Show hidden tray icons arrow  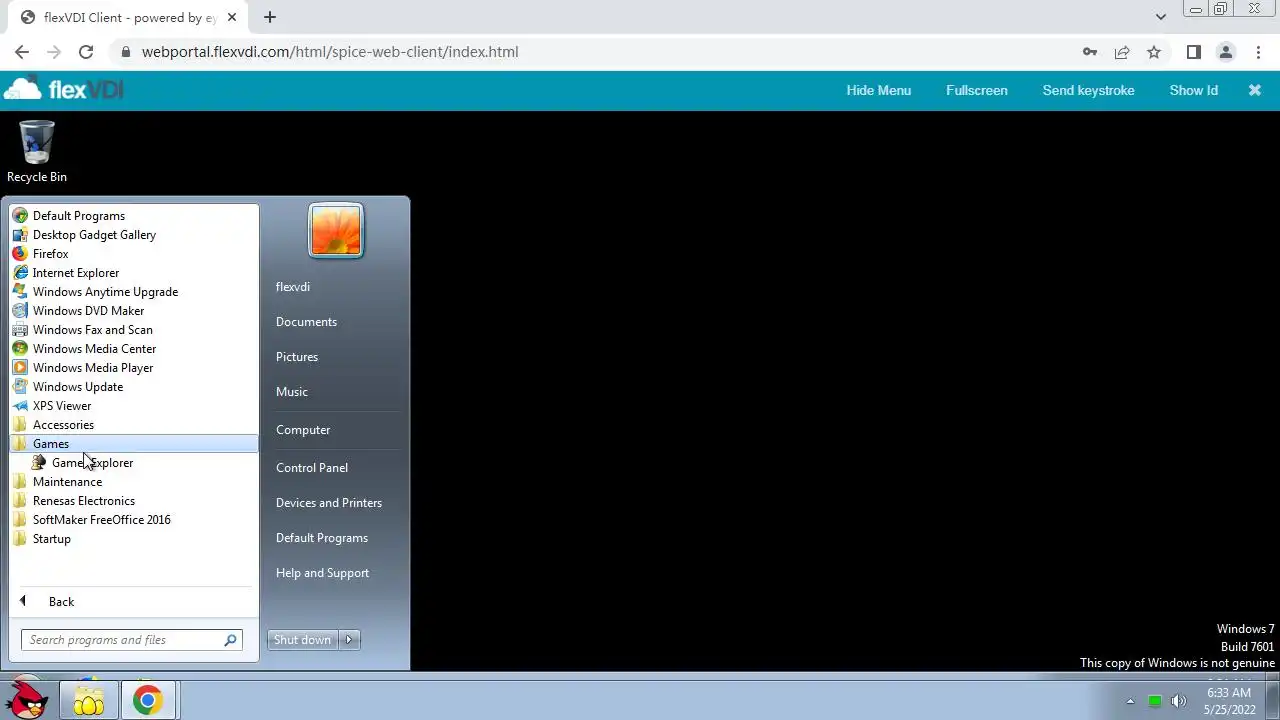point(1130,701)
